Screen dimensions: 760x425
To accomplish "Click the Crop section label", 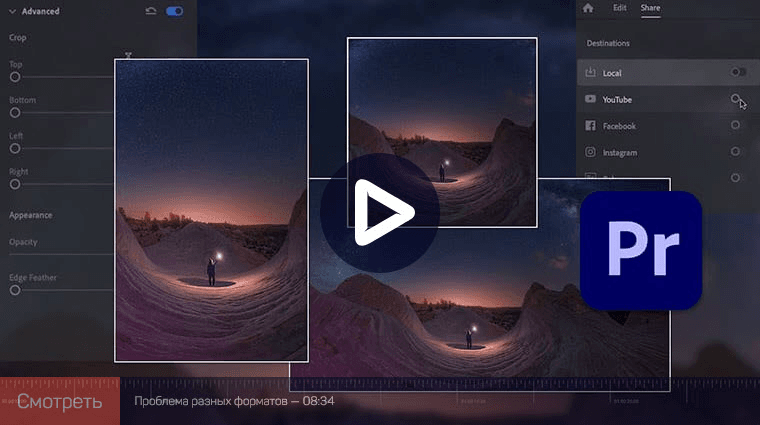I will click(x=17, y=37).
